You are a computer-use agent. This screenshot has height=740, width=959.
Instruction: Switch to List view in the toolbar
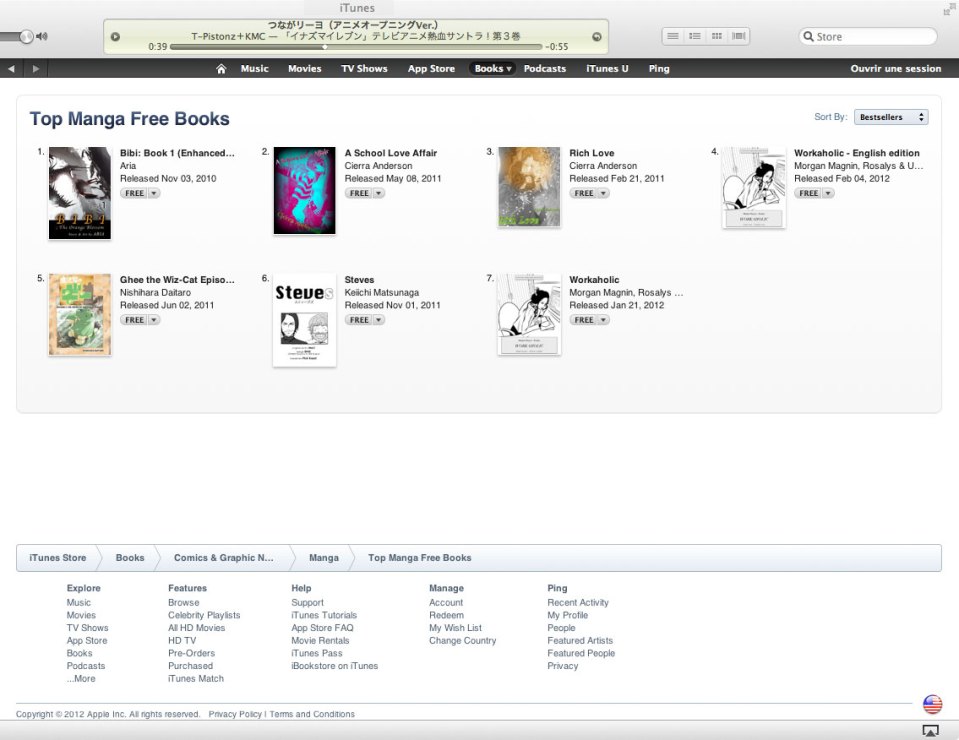pos(673,36)
